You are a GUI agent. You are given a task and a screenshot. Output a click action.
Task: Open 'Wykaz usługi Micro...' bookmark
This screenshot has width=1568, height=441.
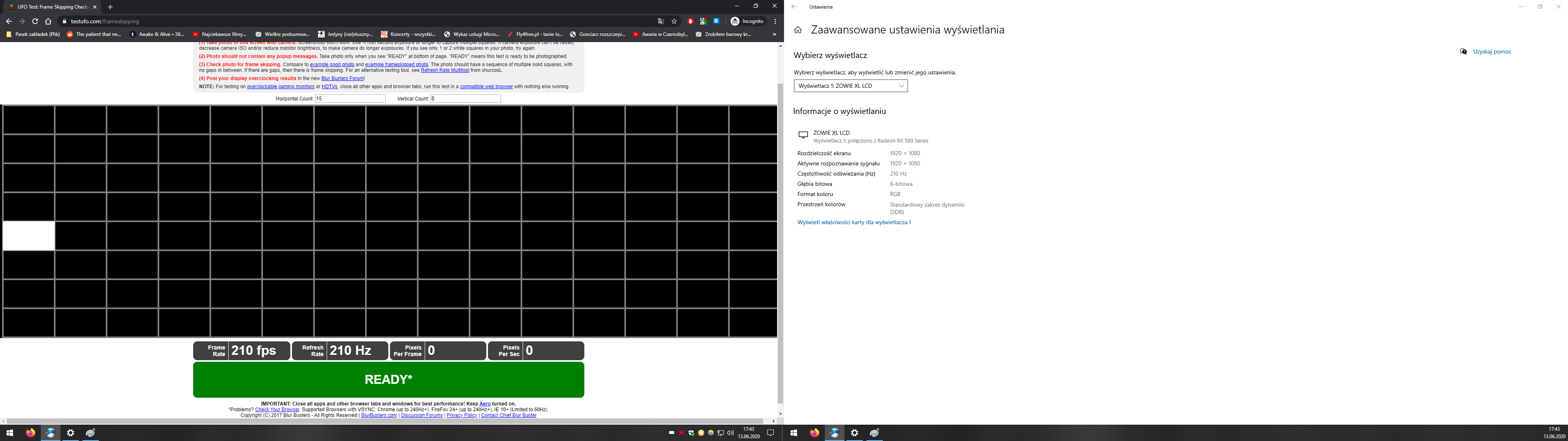click(x=472, y=35)
